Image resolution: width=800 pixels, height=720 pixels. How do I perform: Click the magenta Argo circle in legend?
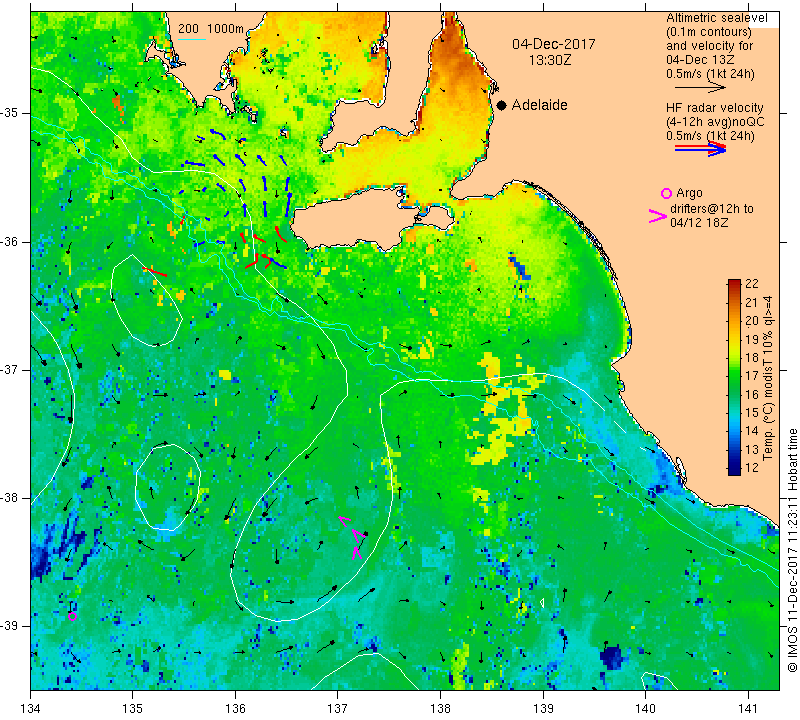[x=666, y=193]
